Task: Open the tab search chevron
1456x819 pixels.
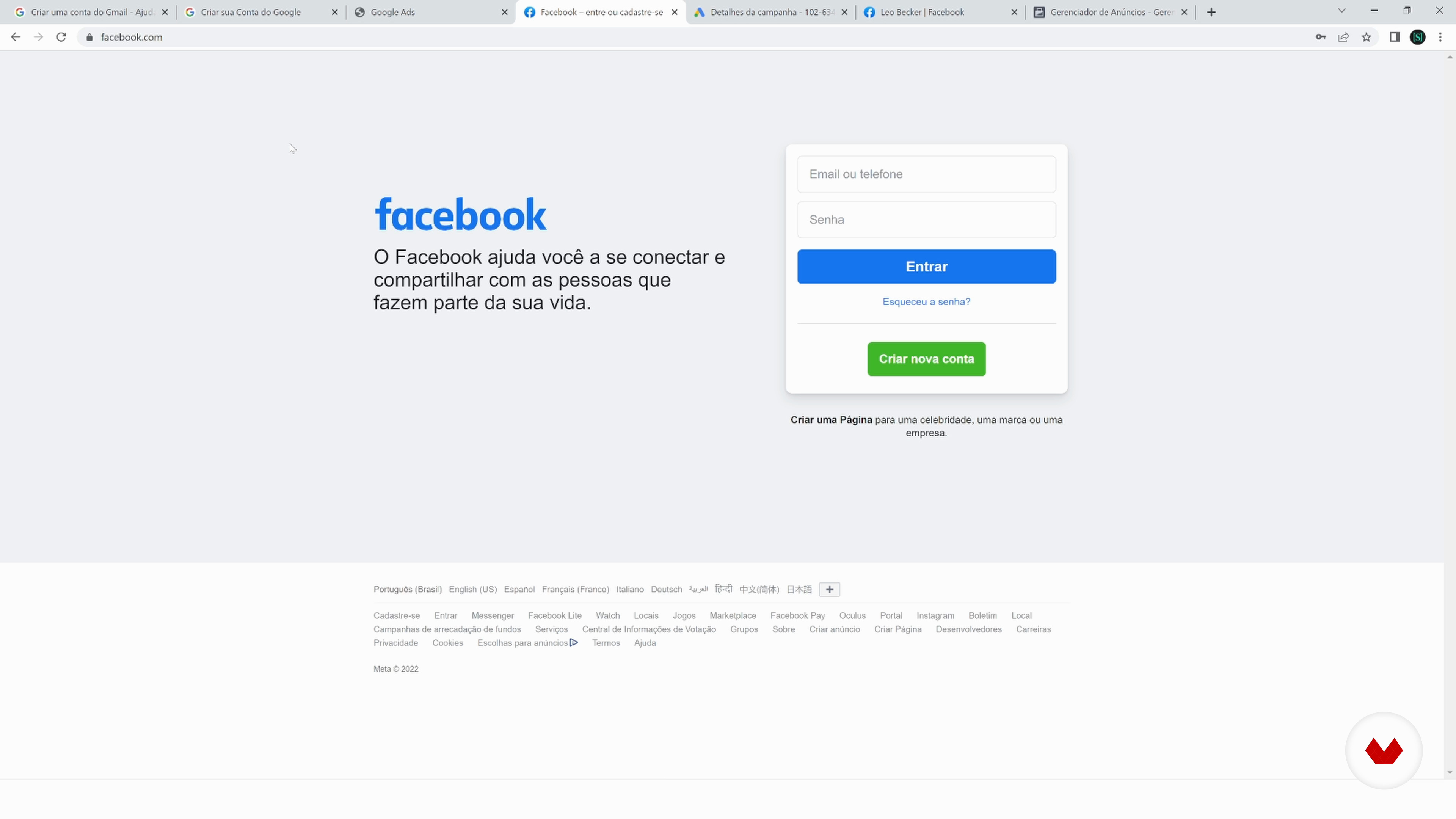Action: pyautogui.click(x=1342, y=11)
